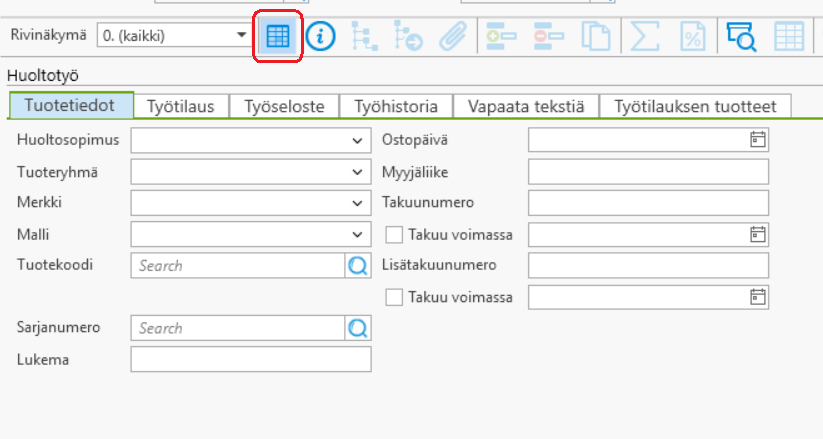The width and height of the screenshot is (823, 439).
Task: Click the Huoltotyö section heading
Action: (x=43, y=76)
